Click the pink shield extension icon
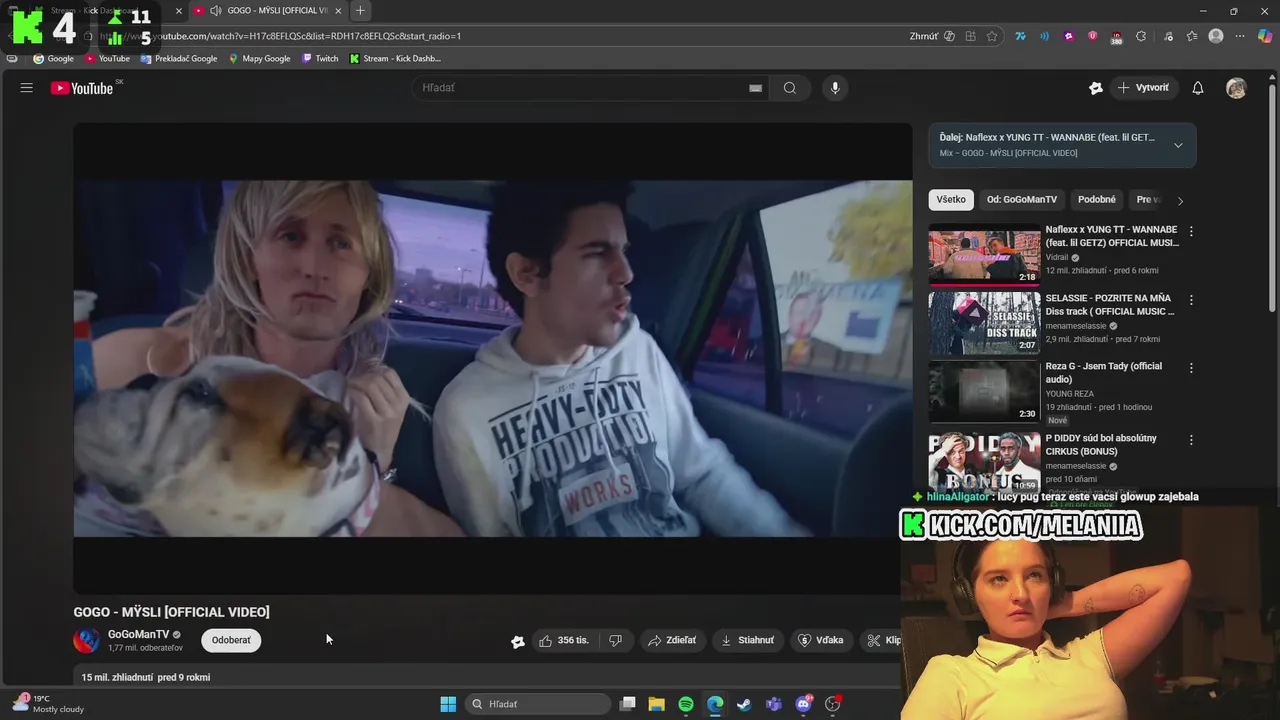Viewport: 1280px width, 720px height. [1092, 36]
